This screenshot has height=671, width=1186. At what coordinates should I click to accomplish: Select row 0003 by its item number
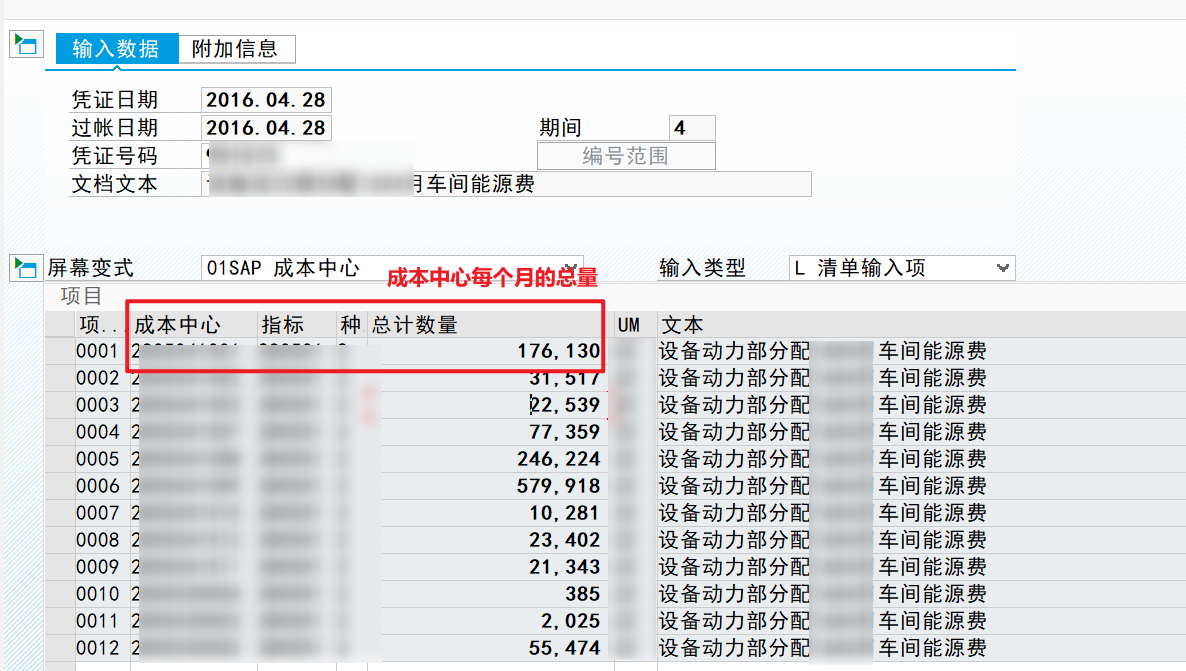pyautogui.click(x=98, y=405)
